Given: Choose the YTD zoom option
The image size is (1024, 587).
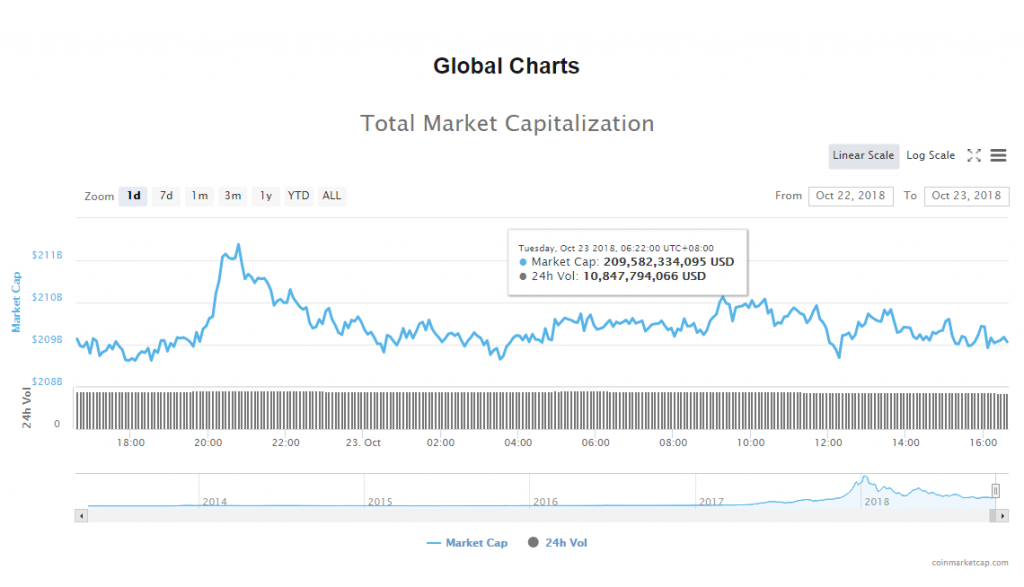Looking at the screenshot, I should point(298,196).
